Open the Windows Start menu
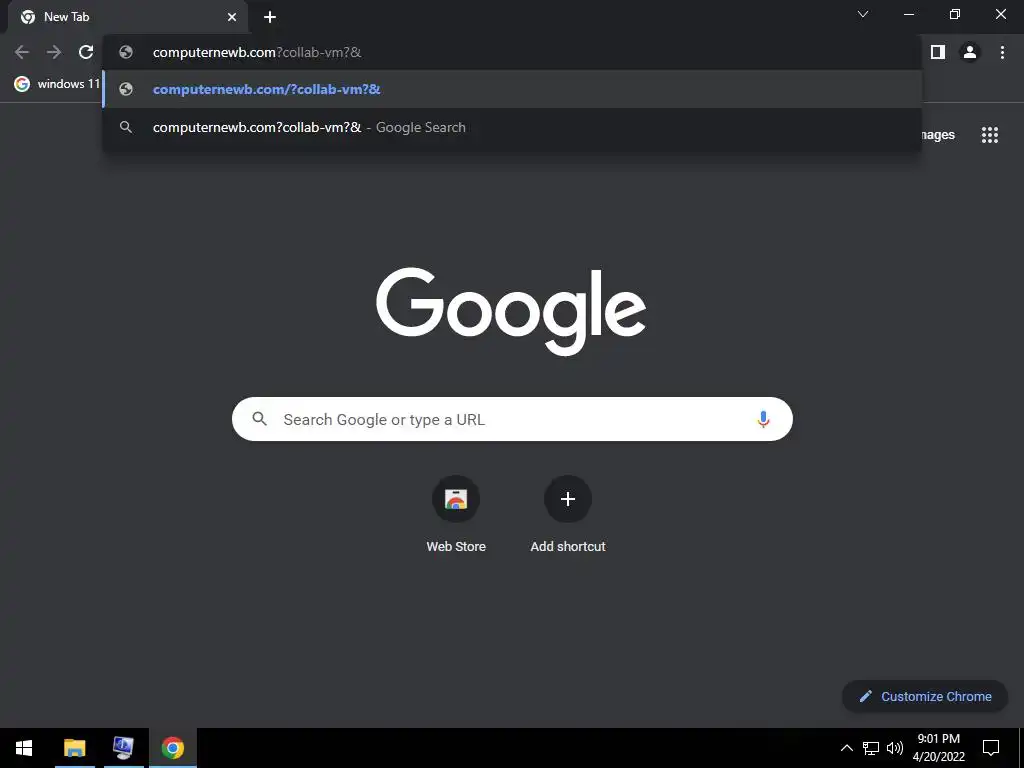Screen dimensions: 1024x768 click(x=24, y=748)
